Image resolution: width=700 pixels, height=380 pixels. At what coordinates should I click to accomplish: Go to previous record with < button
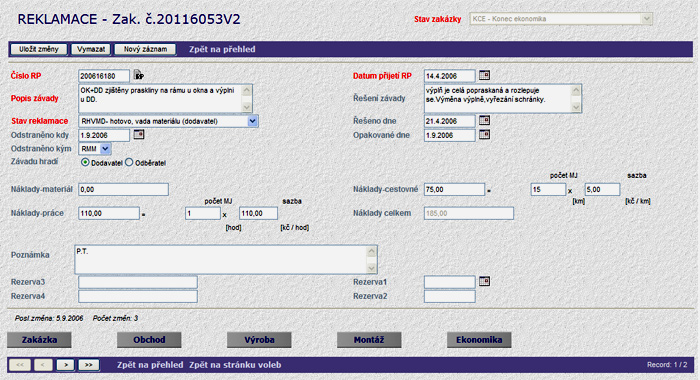pos(43,365)
